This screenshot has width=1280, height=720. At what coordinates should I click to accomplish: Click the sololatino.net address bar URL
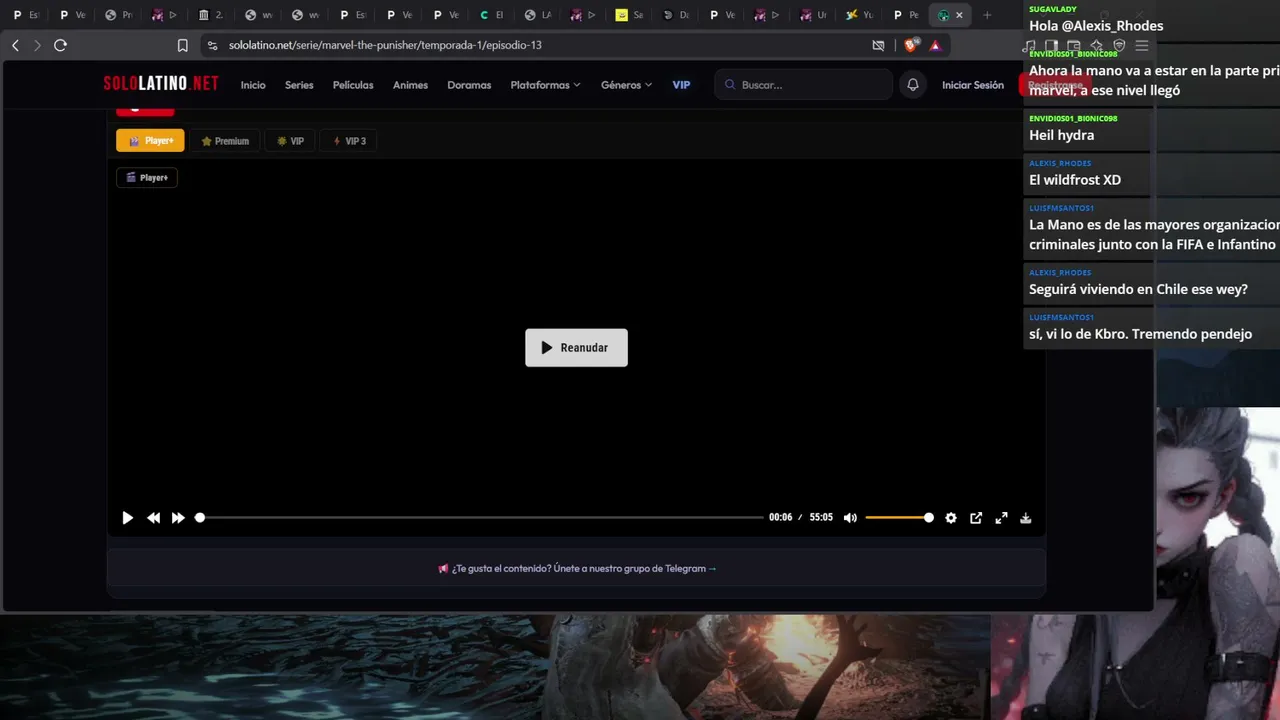click(x=385, y=45)
